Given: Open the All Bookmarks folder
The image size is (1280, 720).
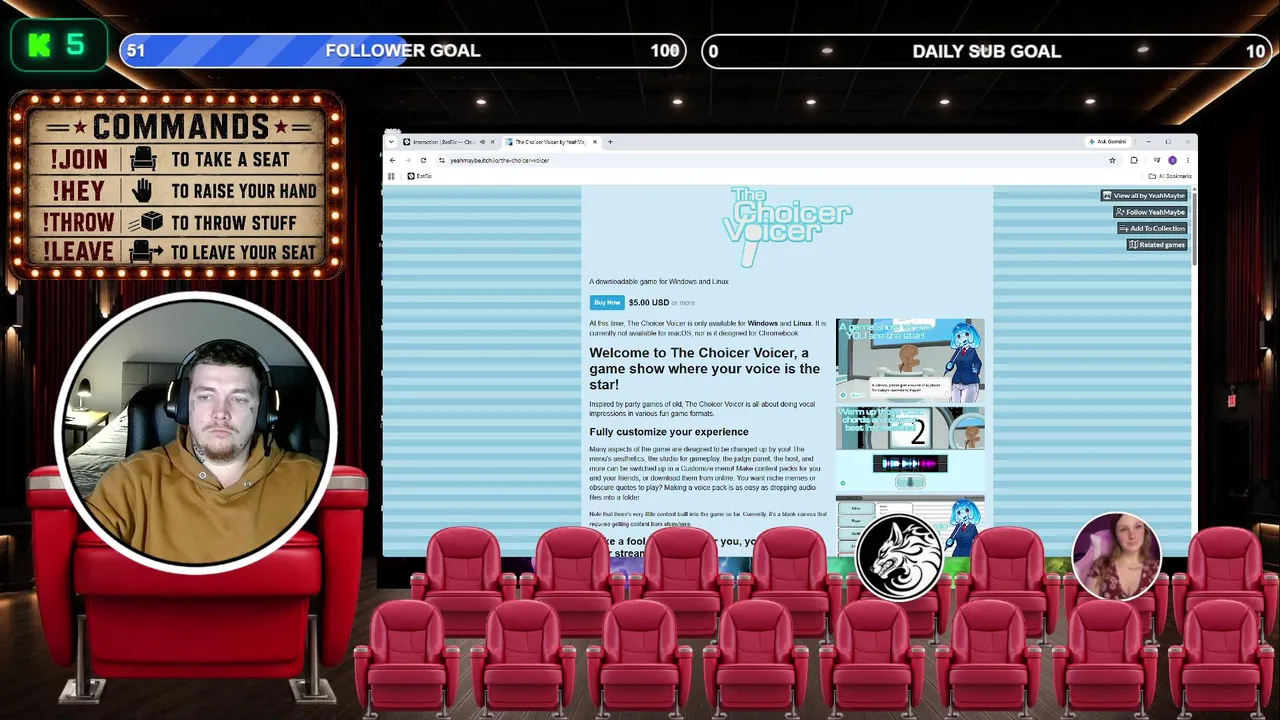Looking at the screenshot, I should tap(1170, 176).
